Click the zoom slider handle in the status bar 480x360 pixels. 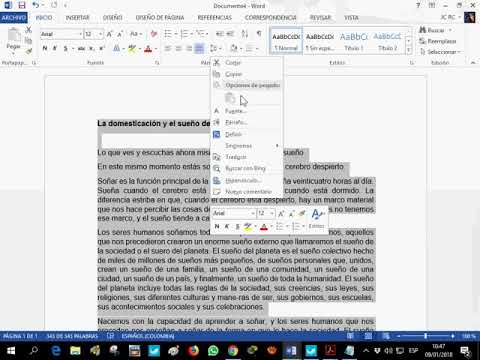point(426,336)
